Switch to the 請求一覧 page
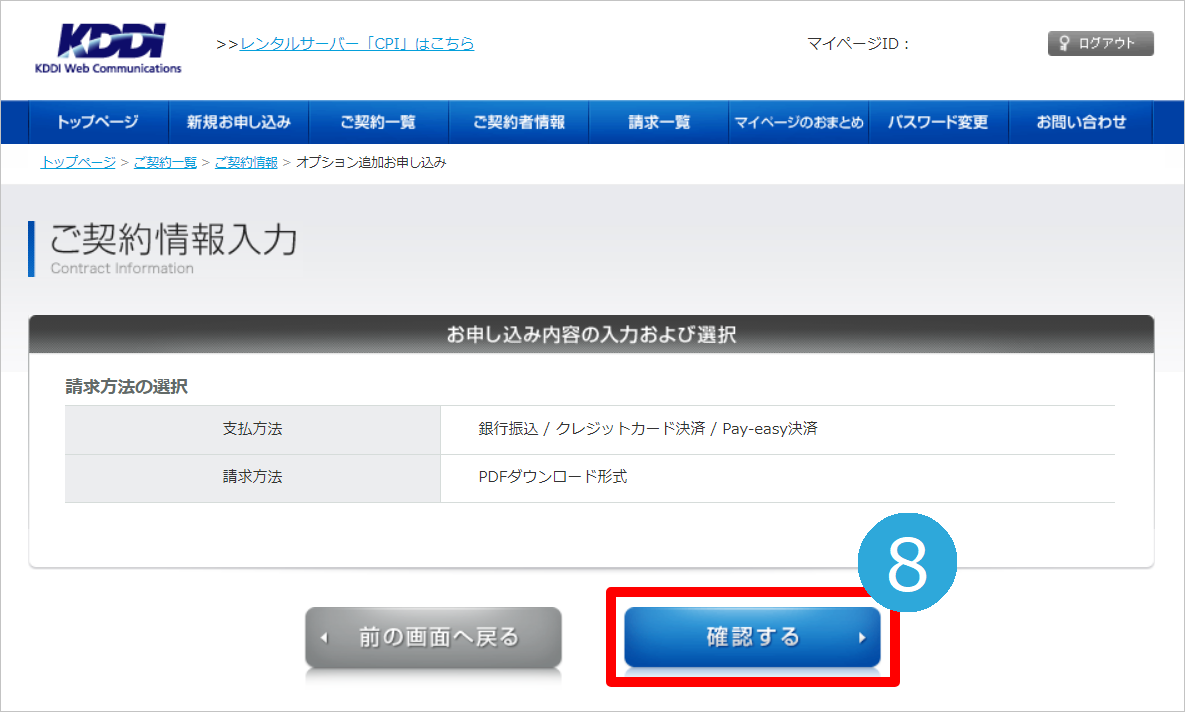 coord(659,122)
